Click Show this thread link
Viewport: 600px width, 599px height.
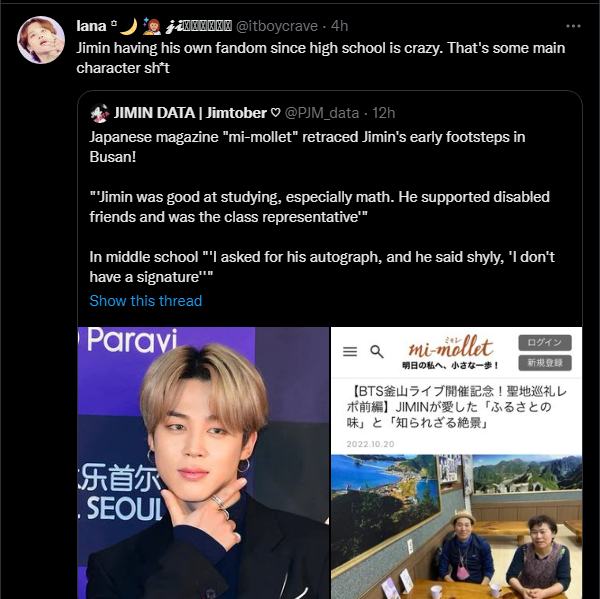145,301
